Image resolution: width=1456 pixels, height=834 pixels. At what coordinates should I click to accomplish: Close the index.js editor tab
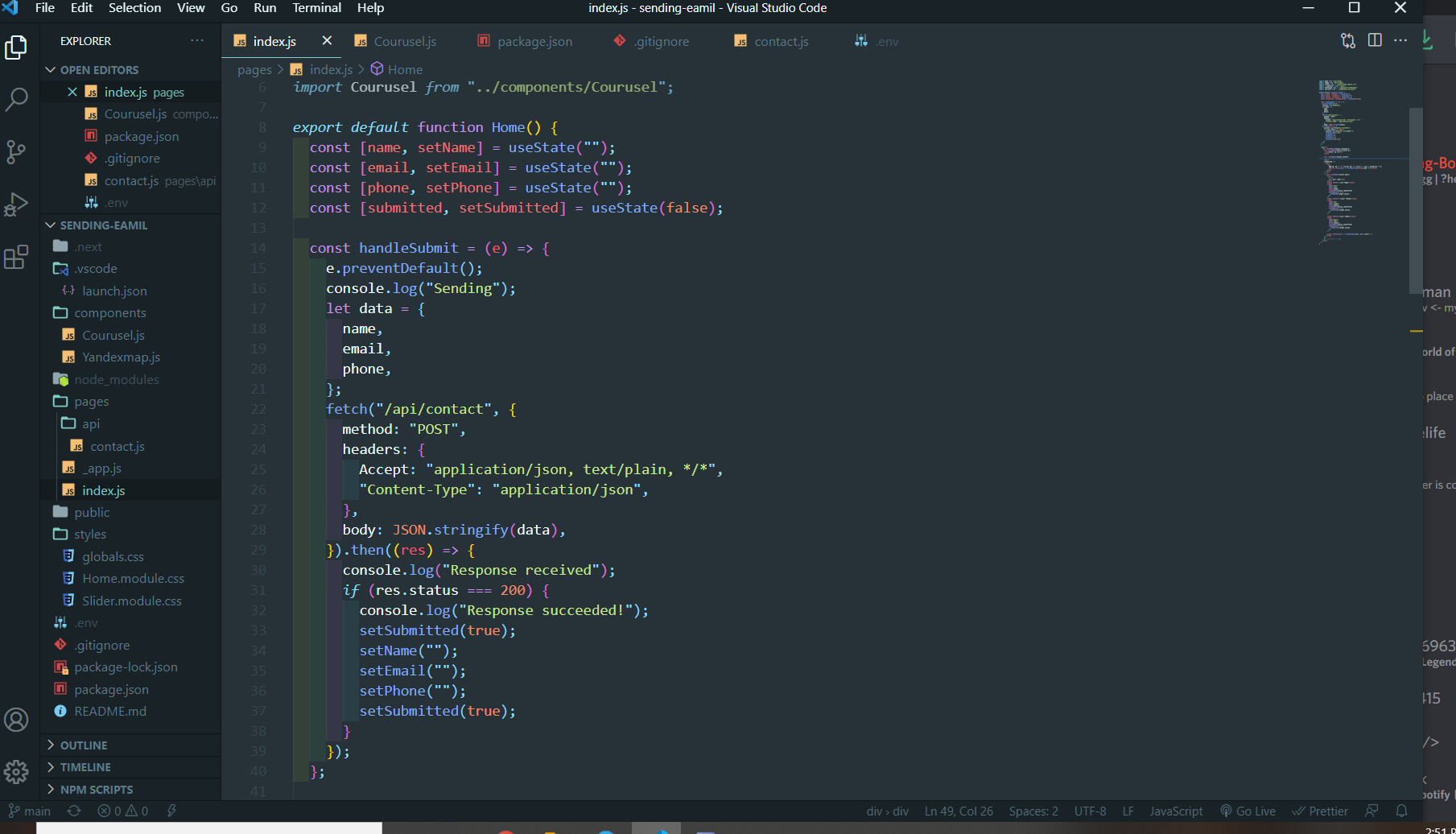coord(327,41)
